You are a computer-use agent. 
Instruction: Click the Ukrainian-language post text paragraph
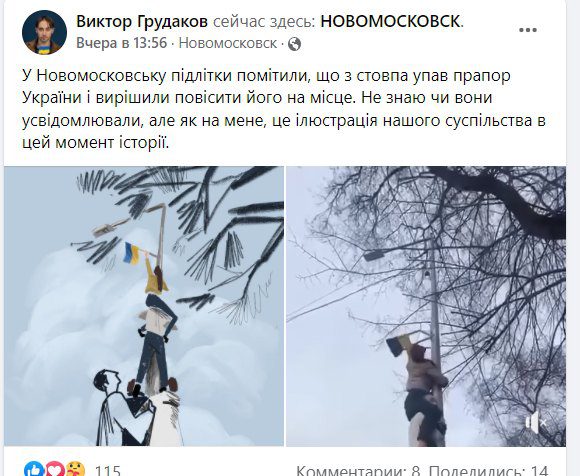284,109
